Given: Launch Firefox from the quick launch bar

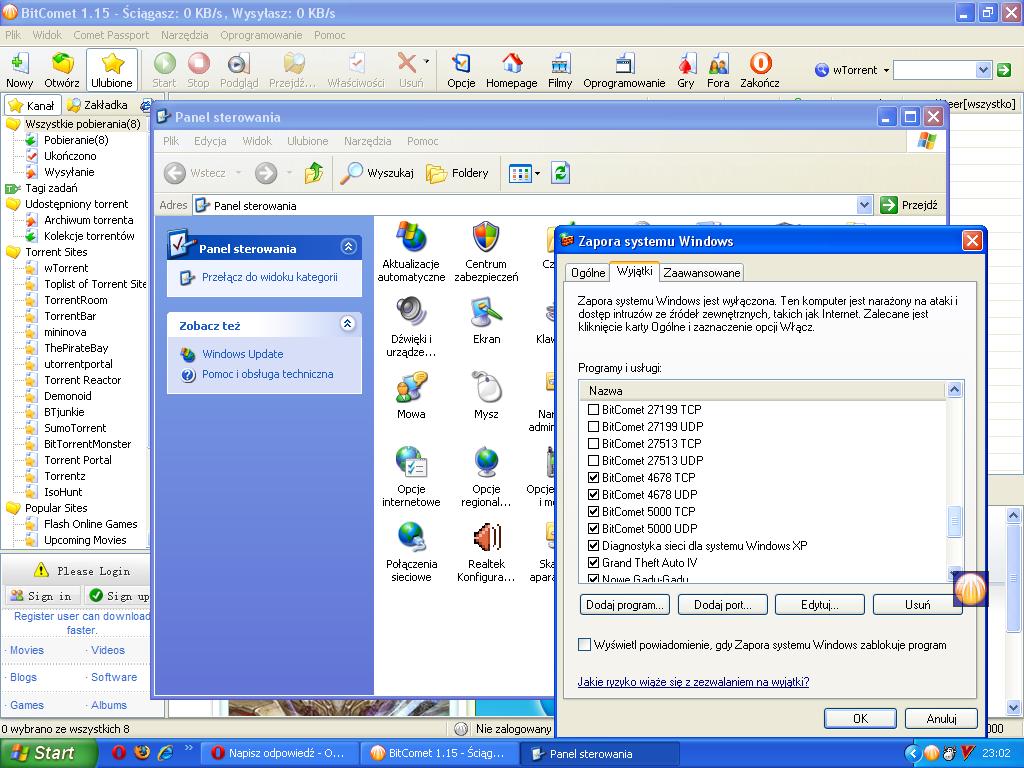Looking at the screenshot, I should 142,752.
